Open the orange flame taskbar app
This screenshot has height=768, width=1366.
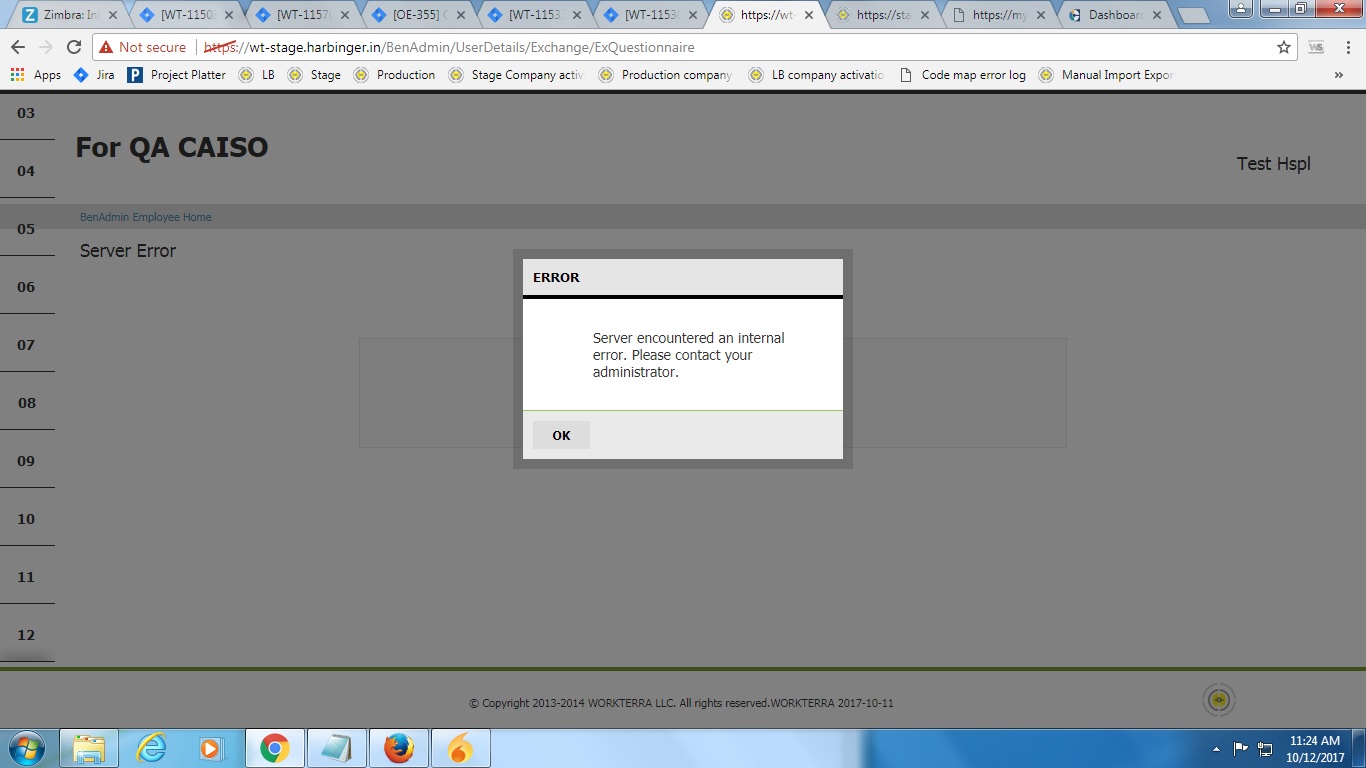coord(460,748)
